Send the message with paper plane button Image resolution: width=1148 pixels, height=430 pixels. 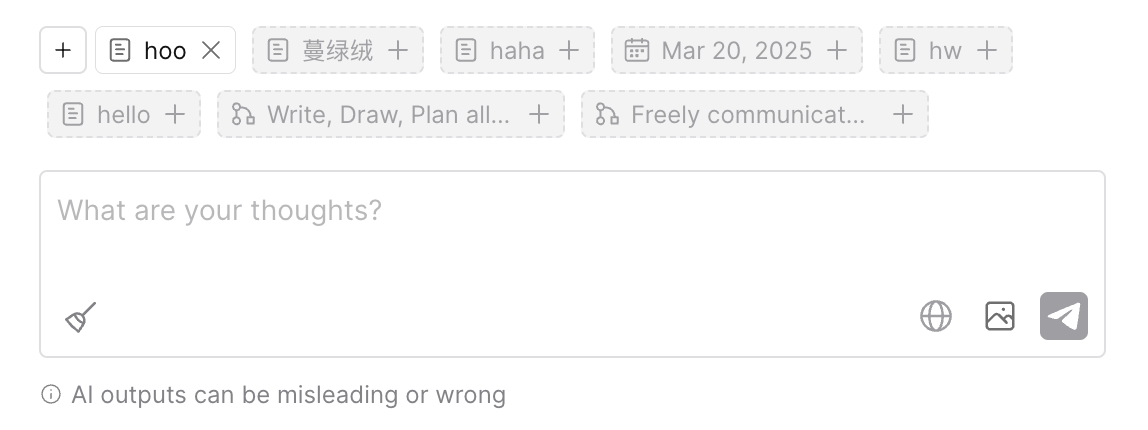1064,316
